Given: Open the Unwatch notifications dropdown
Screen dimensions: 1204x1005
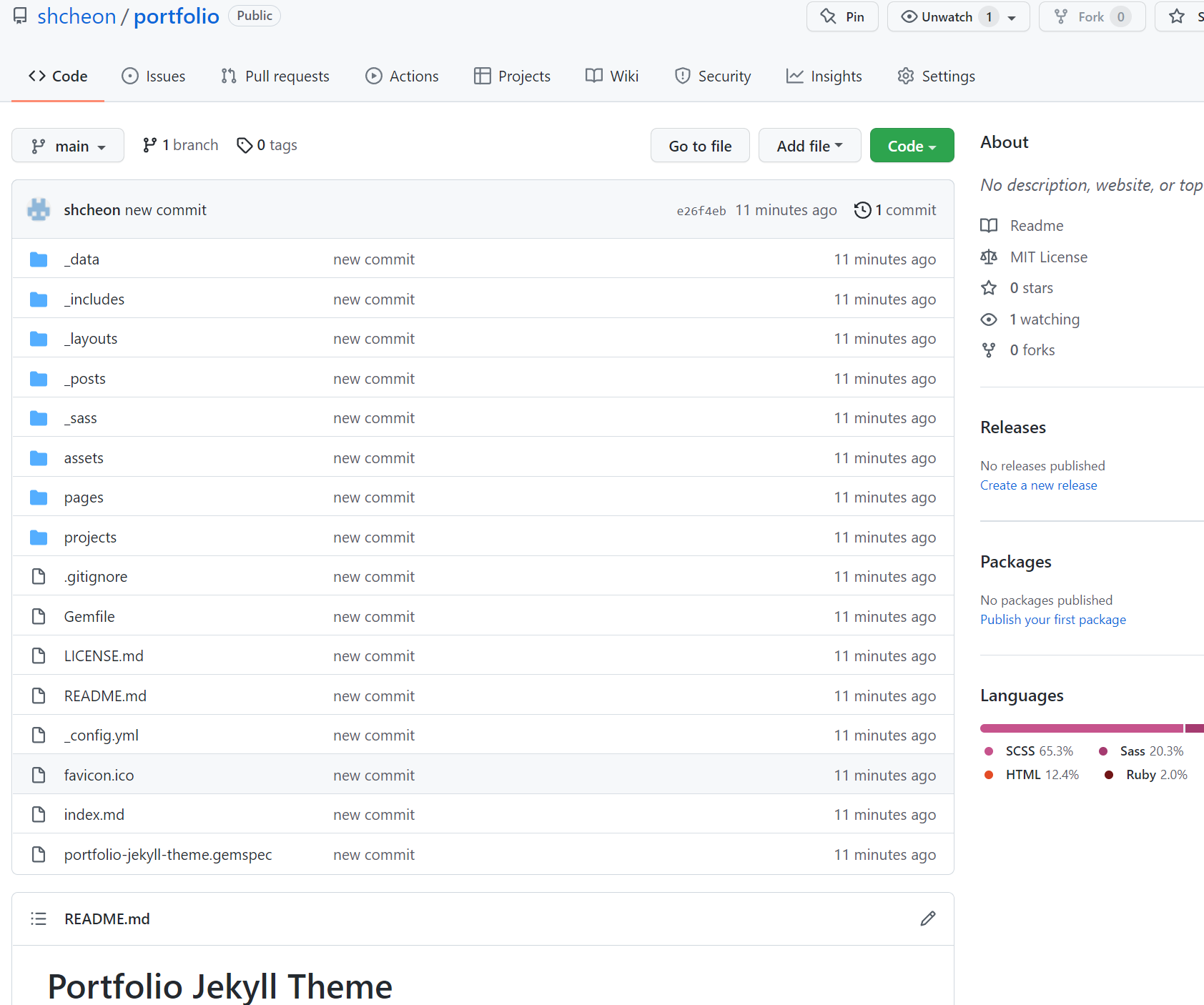Looking at the screenshot, I should 958,16.
